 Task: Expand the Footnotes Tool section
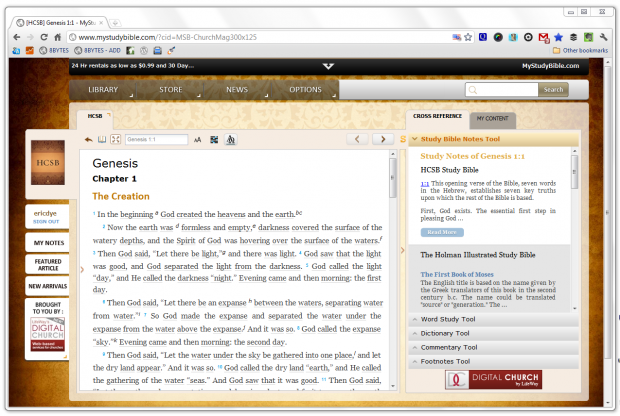493,362
